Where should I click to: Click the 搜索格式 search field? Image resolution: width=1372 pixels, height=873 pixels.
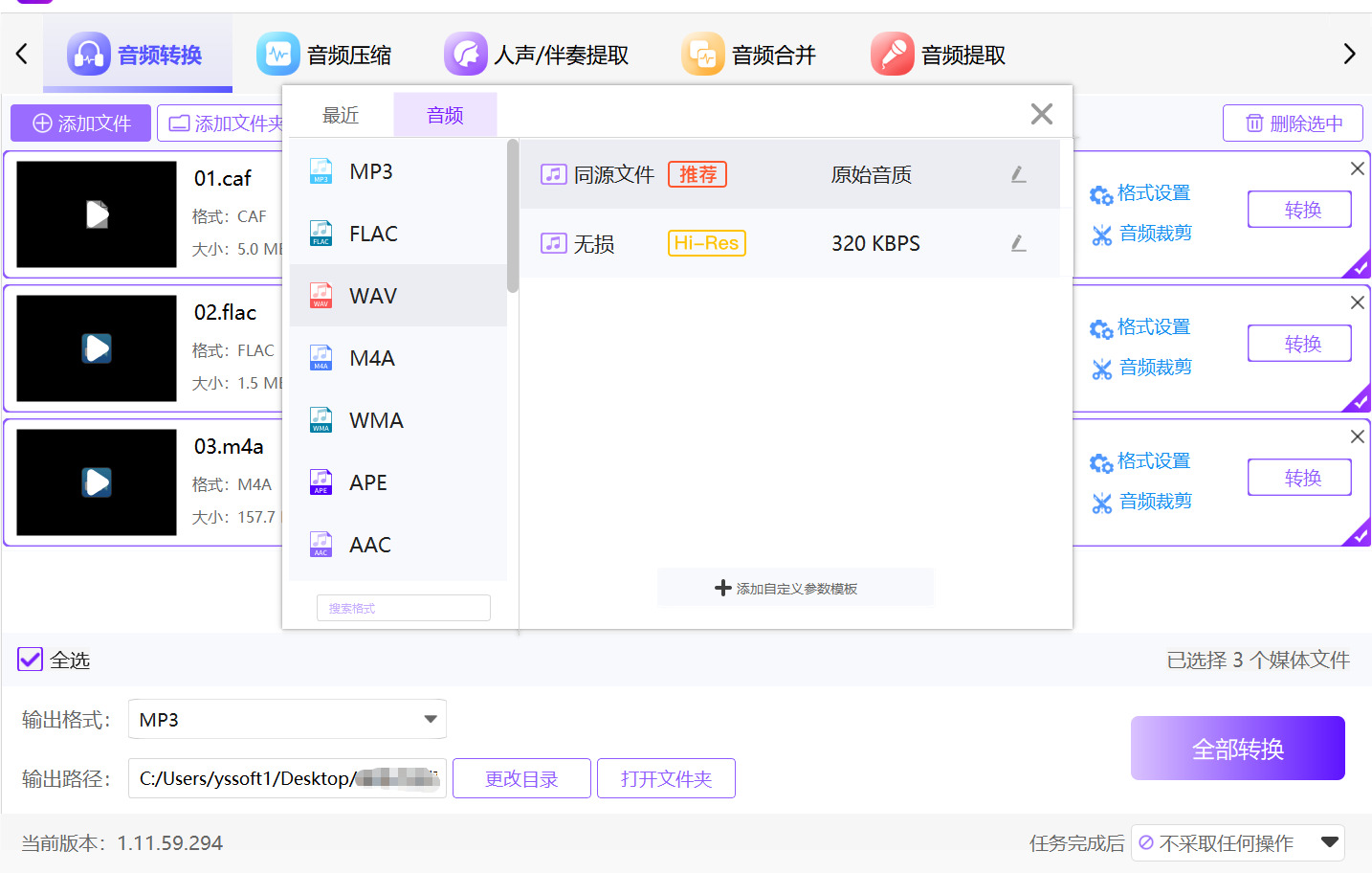click(x=403, y=608)
